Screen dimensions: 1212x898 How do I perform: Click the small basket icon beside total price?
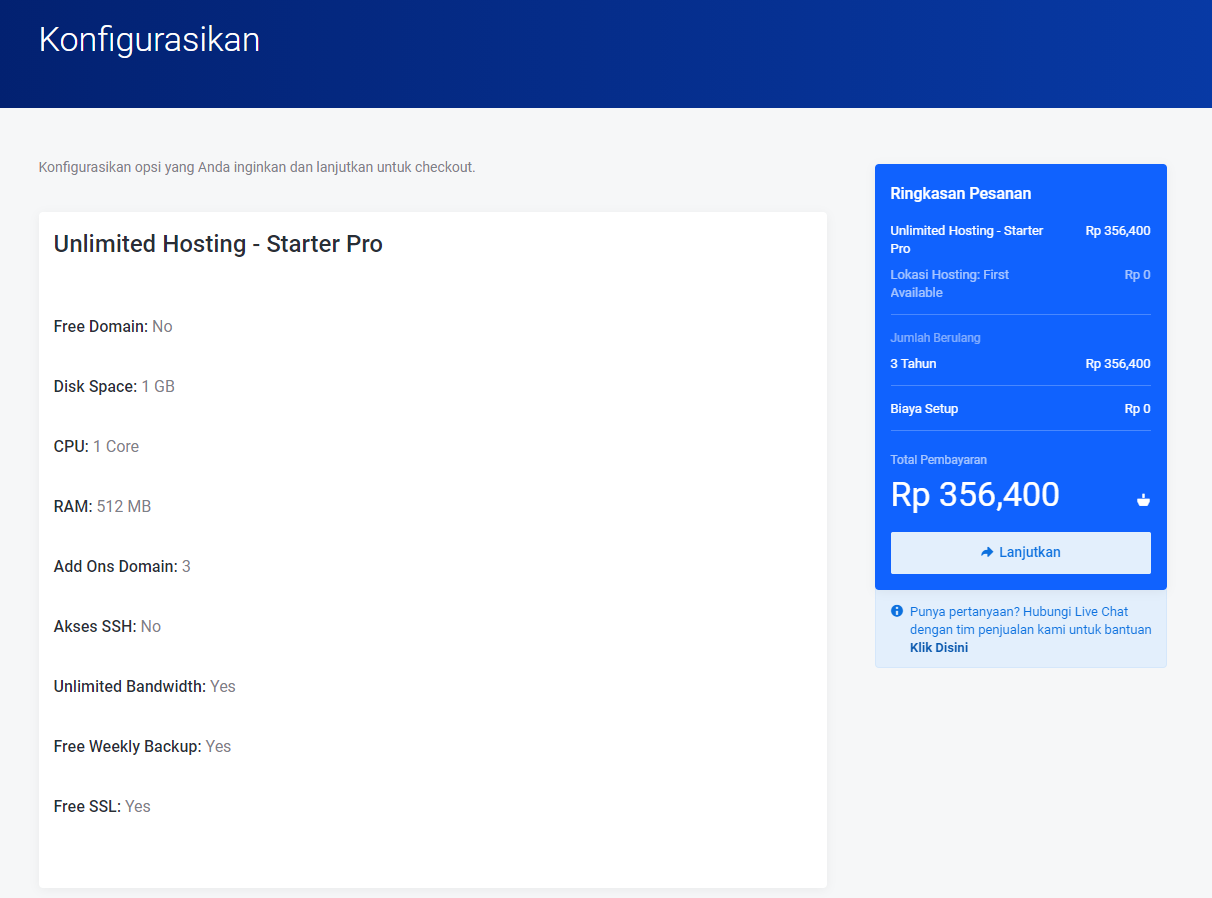click(1143, 500)
